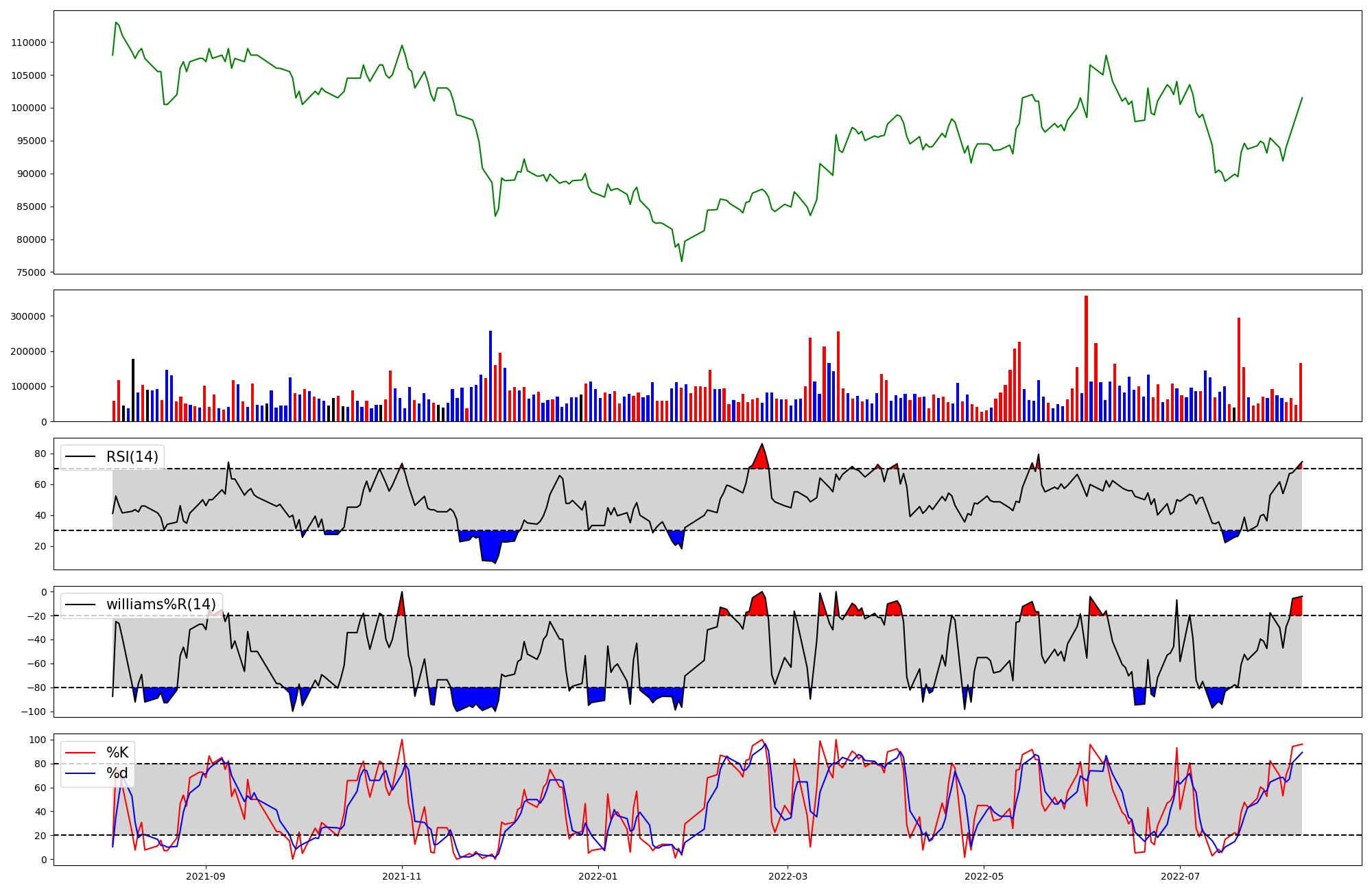Click the −100 Williams %R axis label
Screen dimensions: 1372x892
[34, 712]
